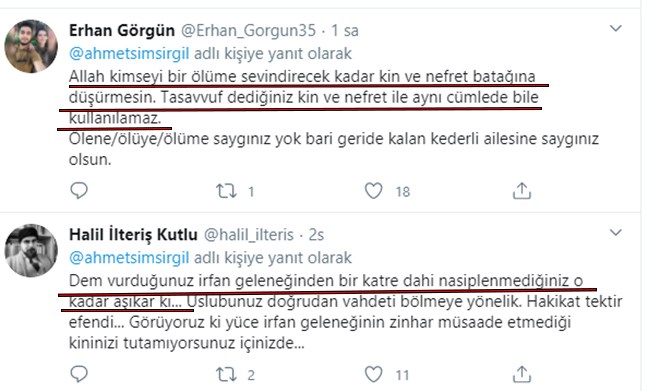This screenshot has height=391, width=660.
Task: Visit @ahmetsimsirgil mention in first tweet
Action: (129, 54)
